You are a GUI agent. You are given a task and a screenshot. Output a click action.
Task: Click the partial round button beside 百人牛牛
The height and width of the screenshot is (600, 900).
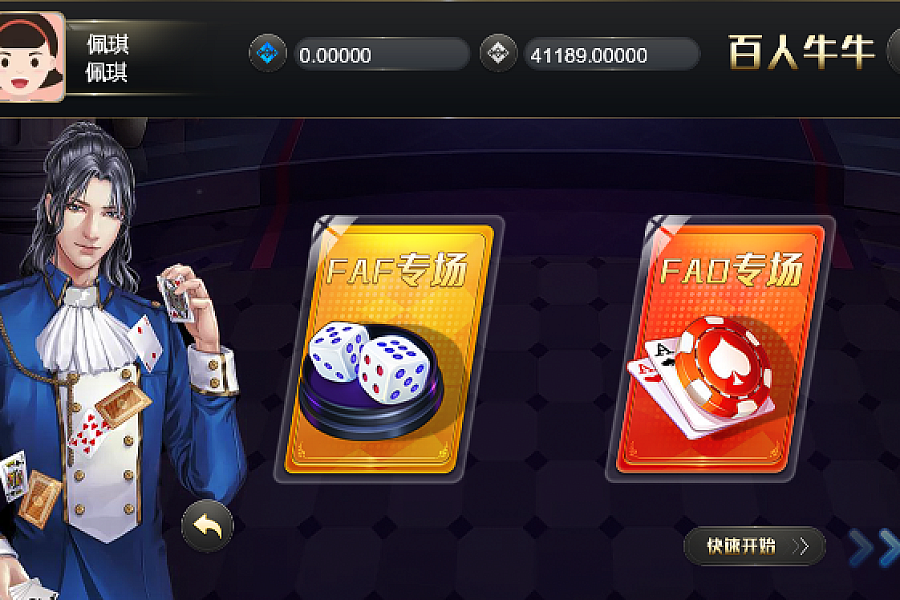click(x=894, y=52)
